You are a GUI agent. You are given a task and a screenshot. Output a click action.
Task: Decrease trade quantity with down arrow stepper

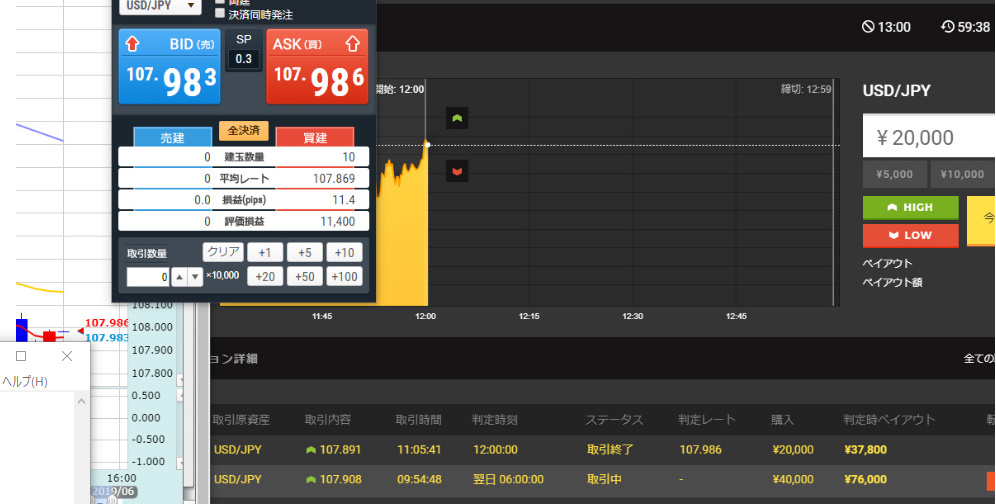[195, 277]
